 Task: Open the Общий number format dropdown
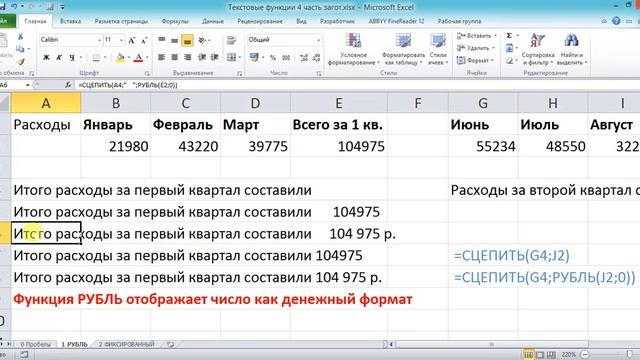point(318,40)
